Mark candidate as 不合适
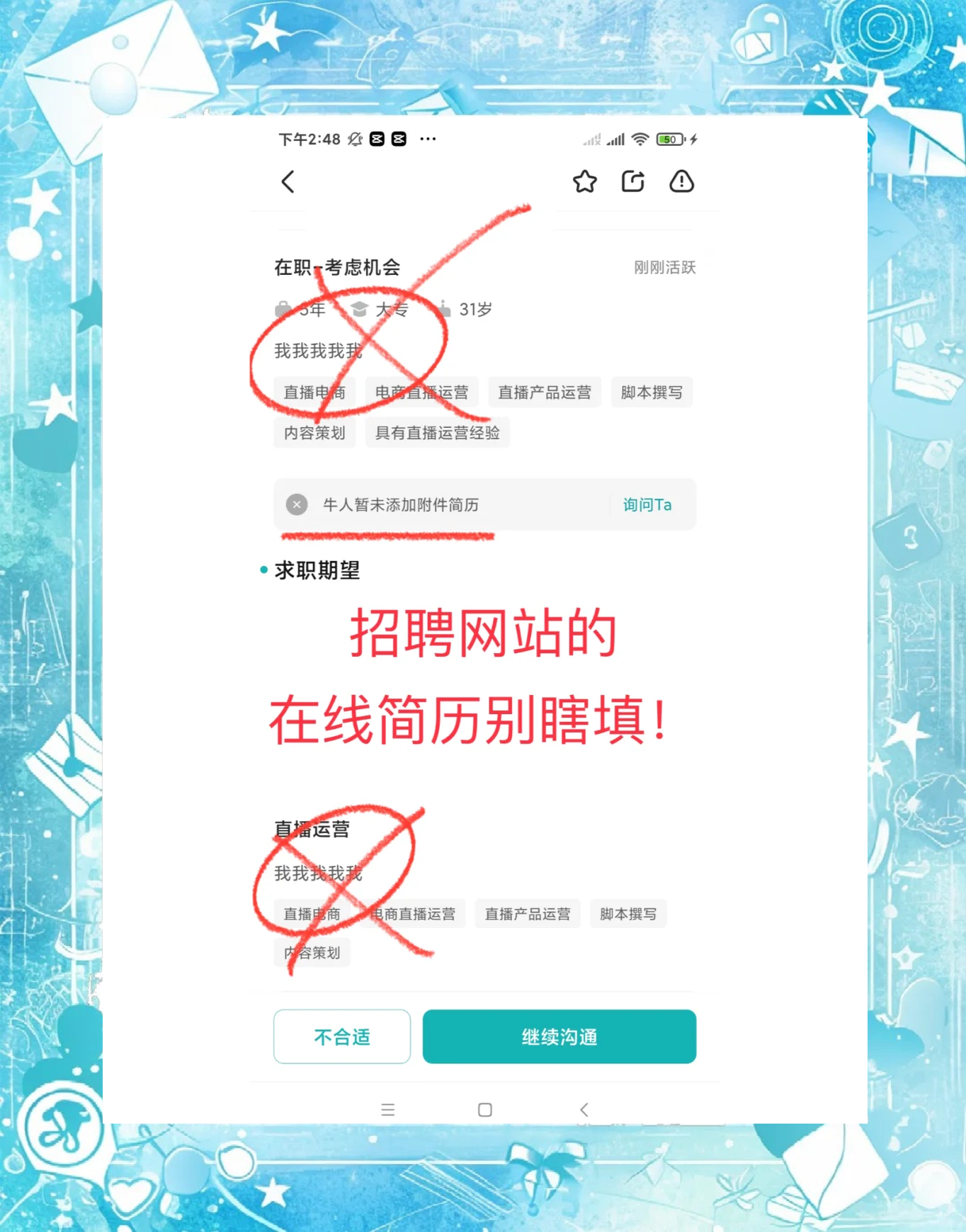 342,1036
